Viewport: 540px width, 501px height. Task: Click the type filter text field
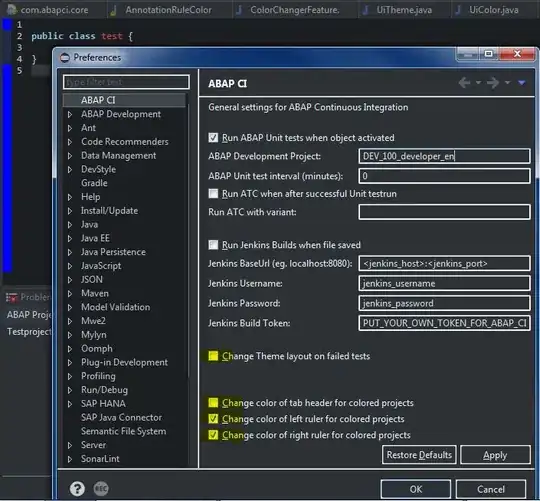coord(126,82)
